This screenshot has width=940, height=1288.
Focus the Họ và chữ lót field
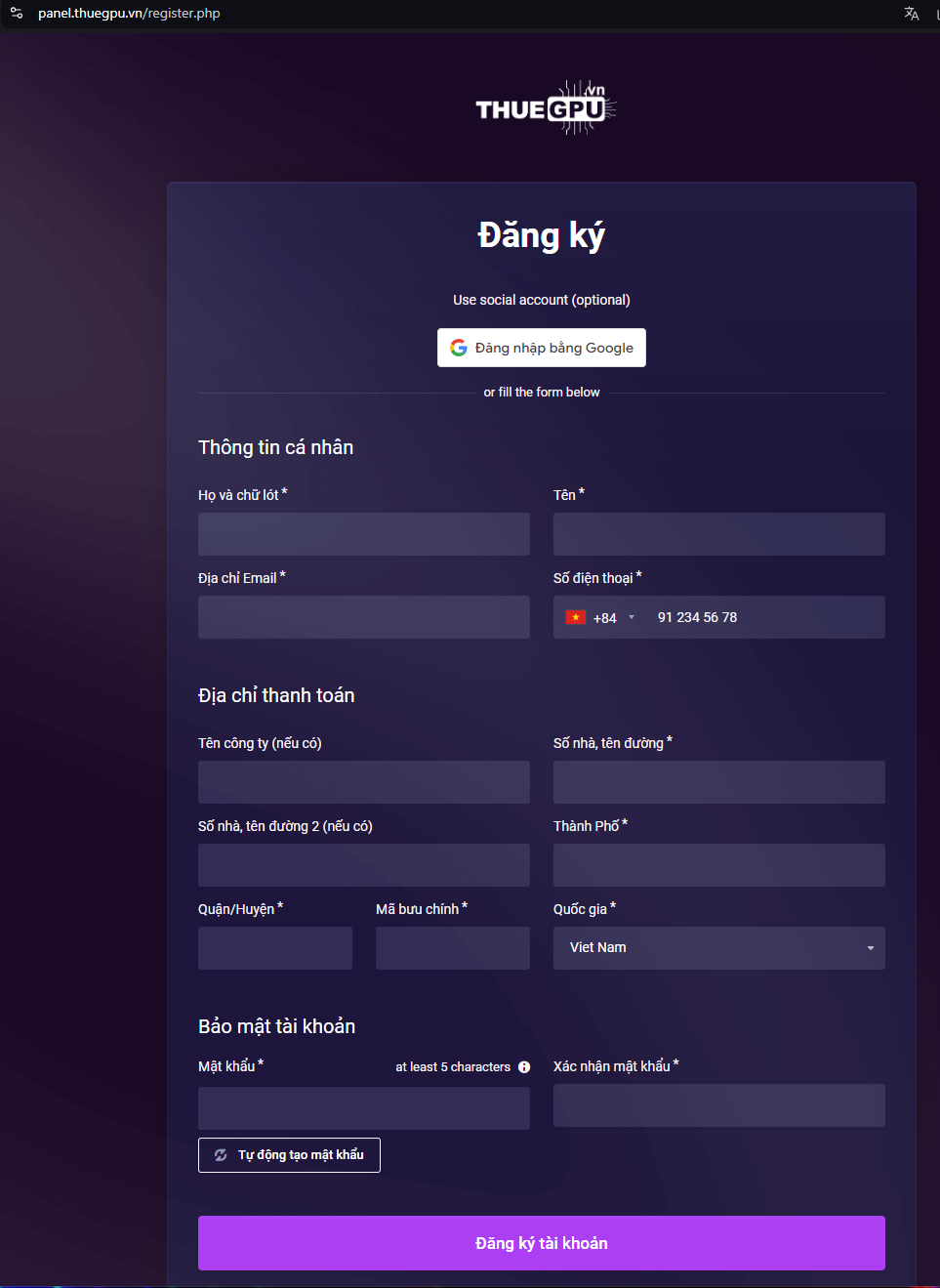[x=363, y=534]
